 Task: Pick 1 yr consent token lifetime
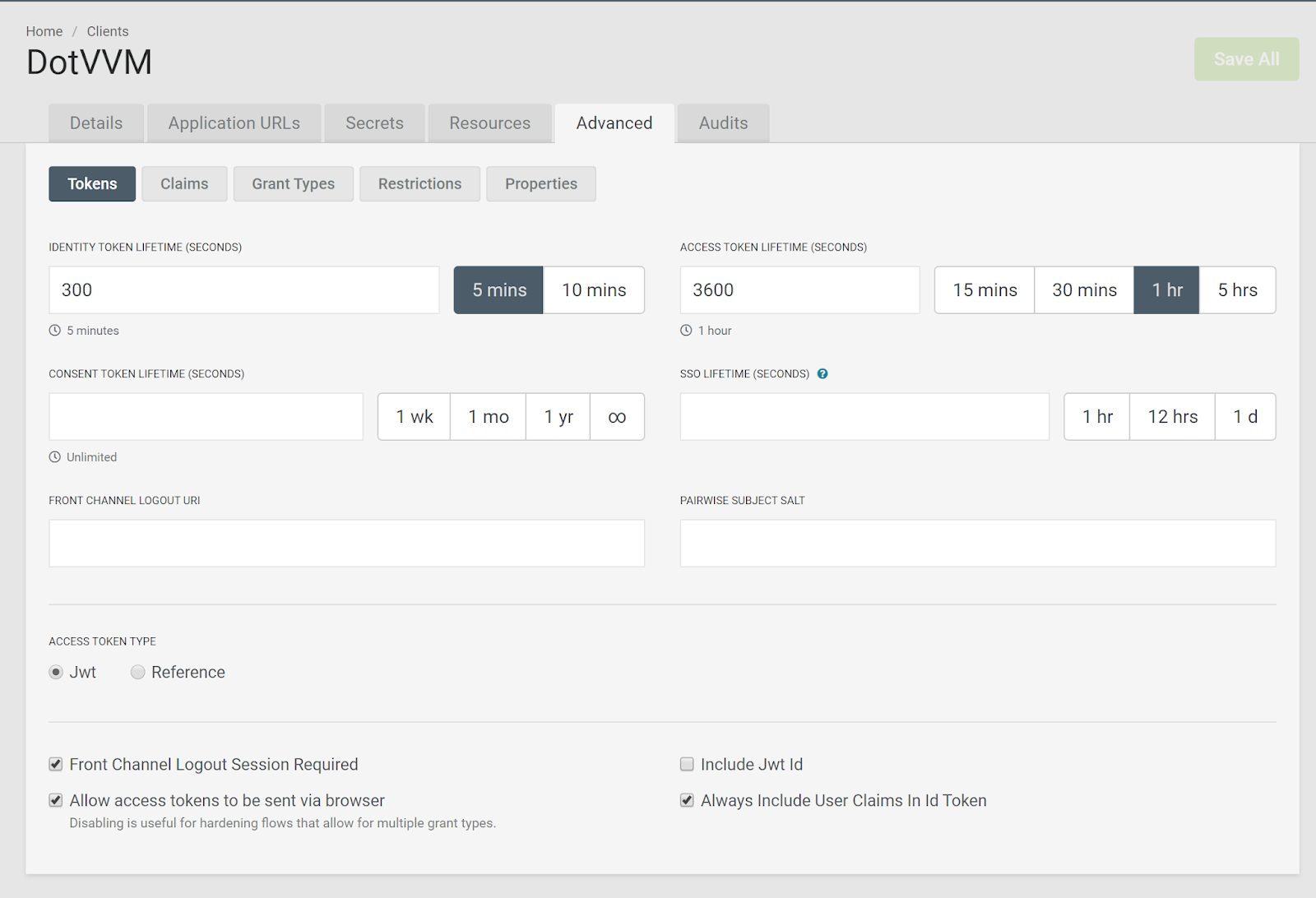click(558, 417)
